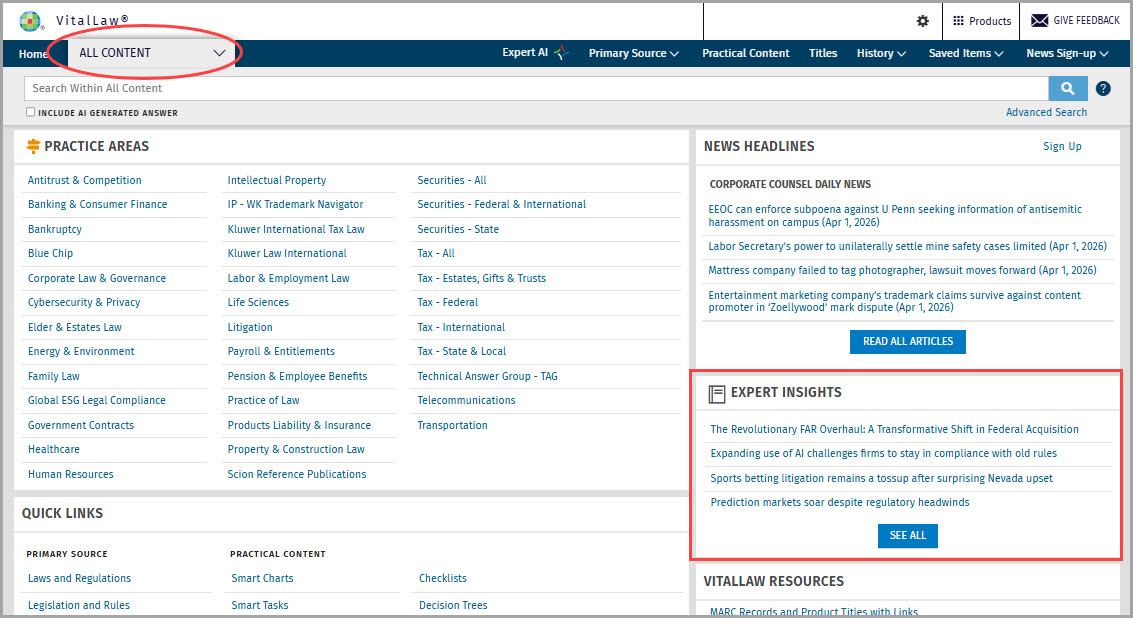Open Prediction markets soar insight

840,502
